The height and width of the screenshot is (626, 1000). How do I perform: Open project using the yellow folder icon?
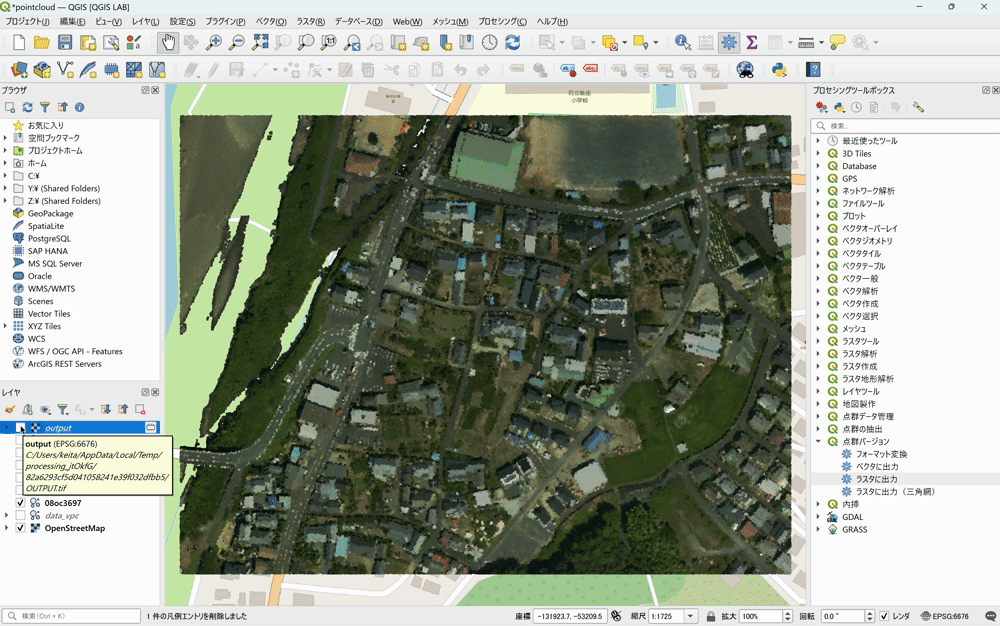click(42, 43)
